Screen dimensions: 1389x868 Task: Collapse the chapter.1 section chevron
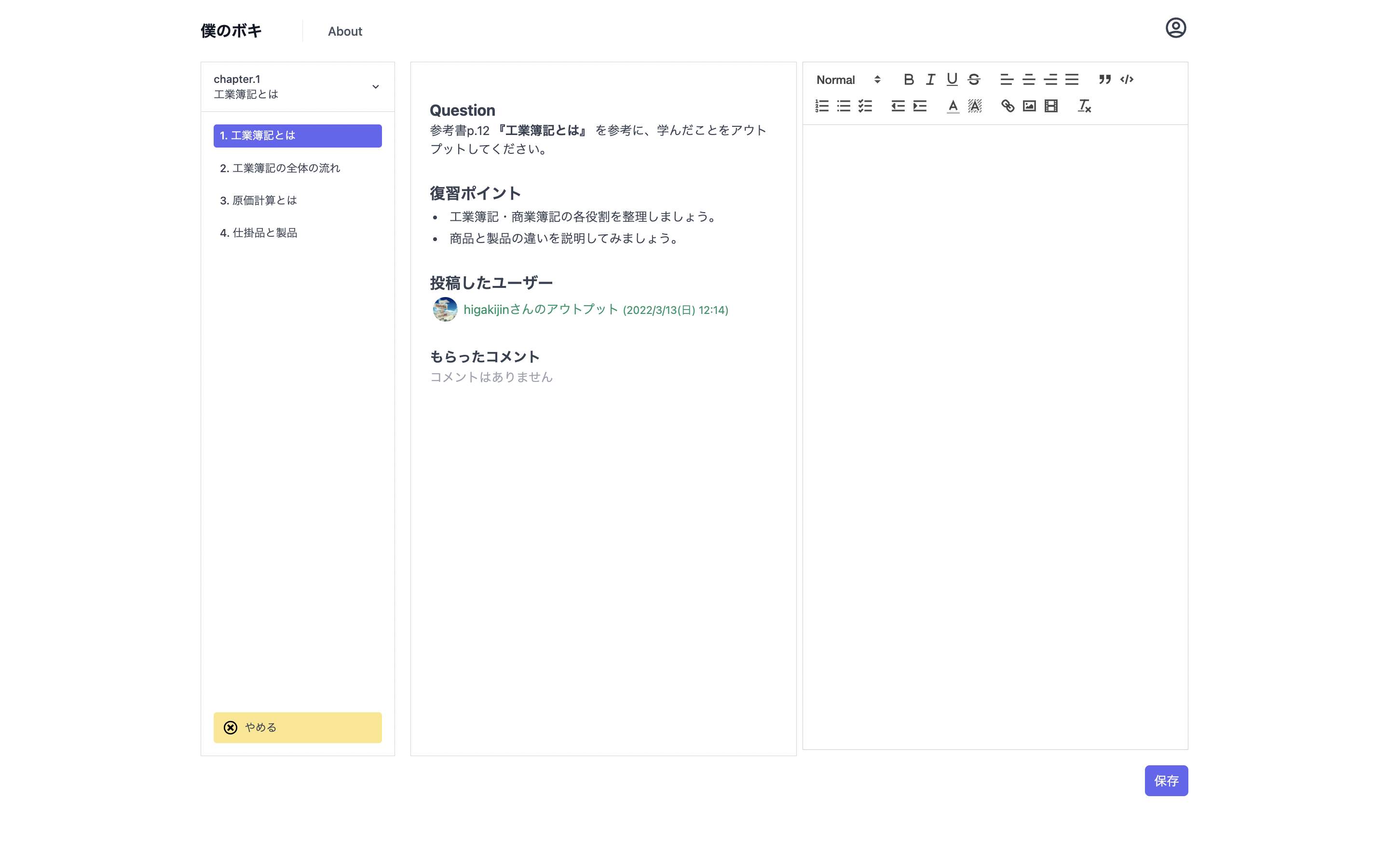375,87
